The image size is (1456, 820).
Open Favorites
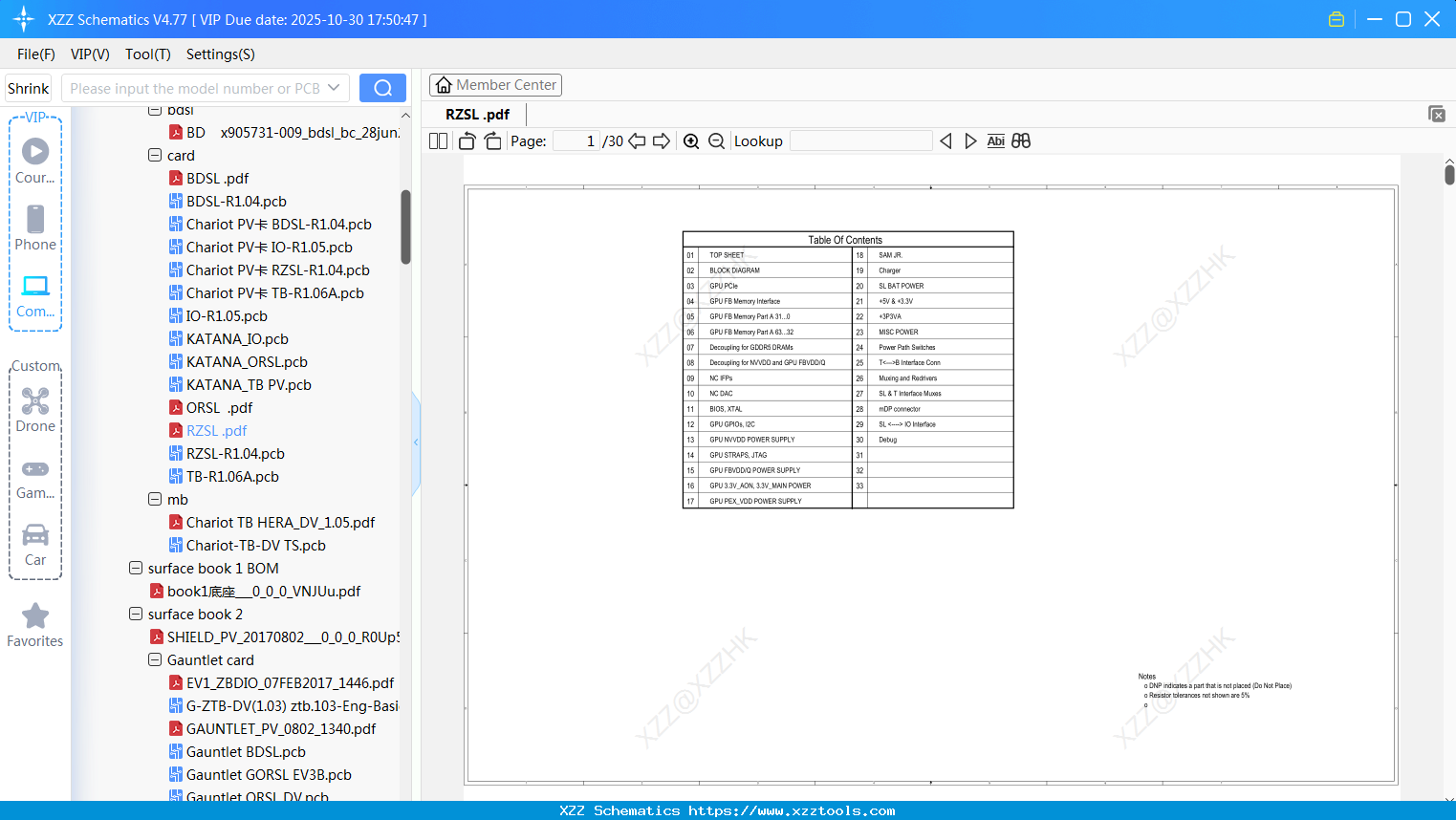(x=35, y=625)
